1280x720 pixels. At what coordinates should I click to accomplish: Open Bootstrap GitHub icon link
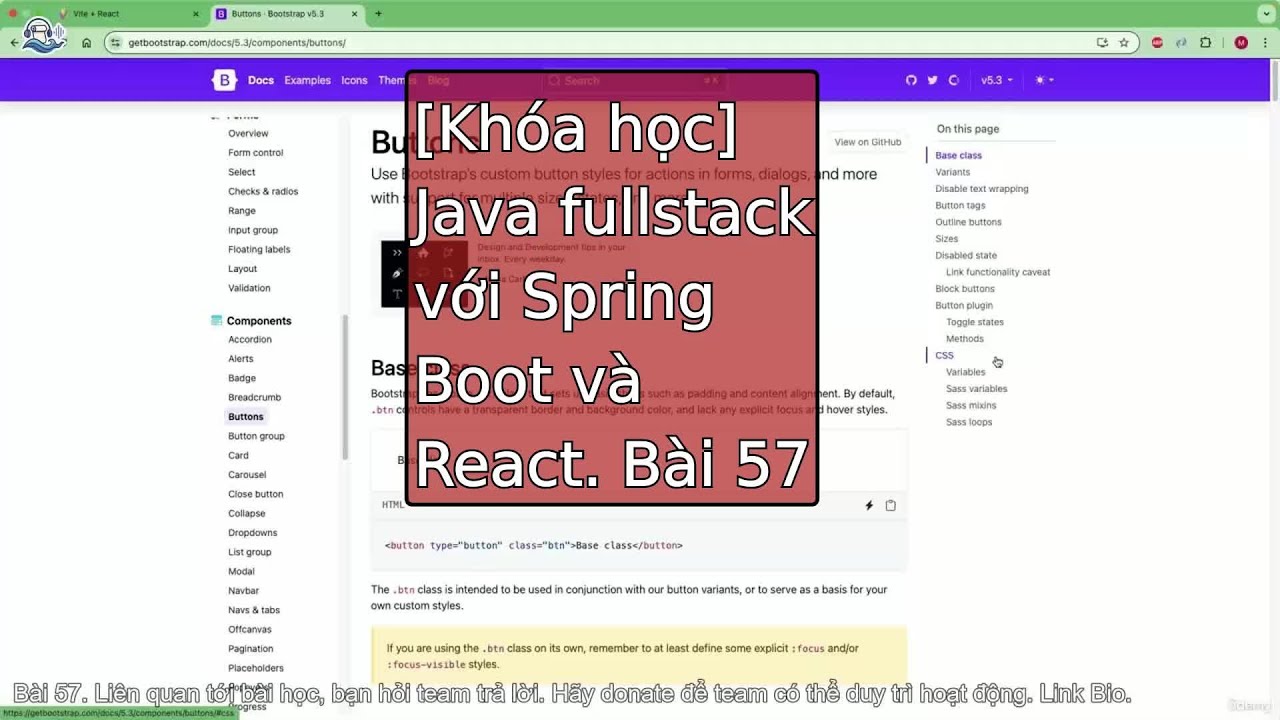point(911,80)
